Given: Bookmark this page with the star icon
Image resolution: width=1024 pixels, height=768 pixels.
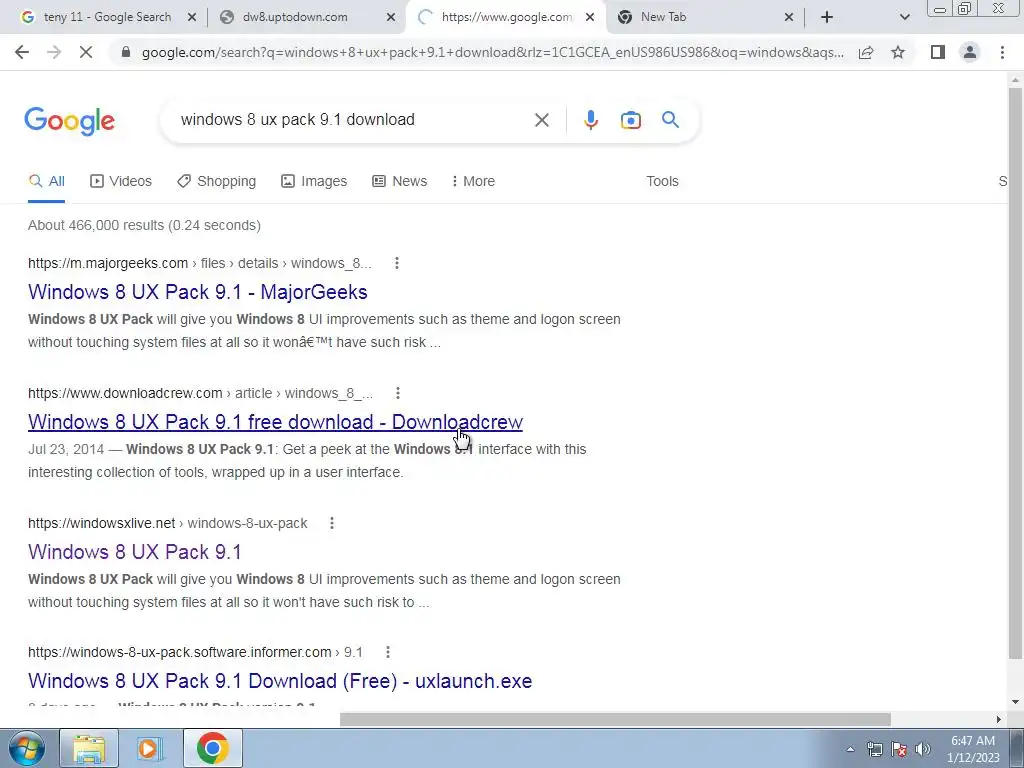Looking at the screenshot, I should (898, 52).
